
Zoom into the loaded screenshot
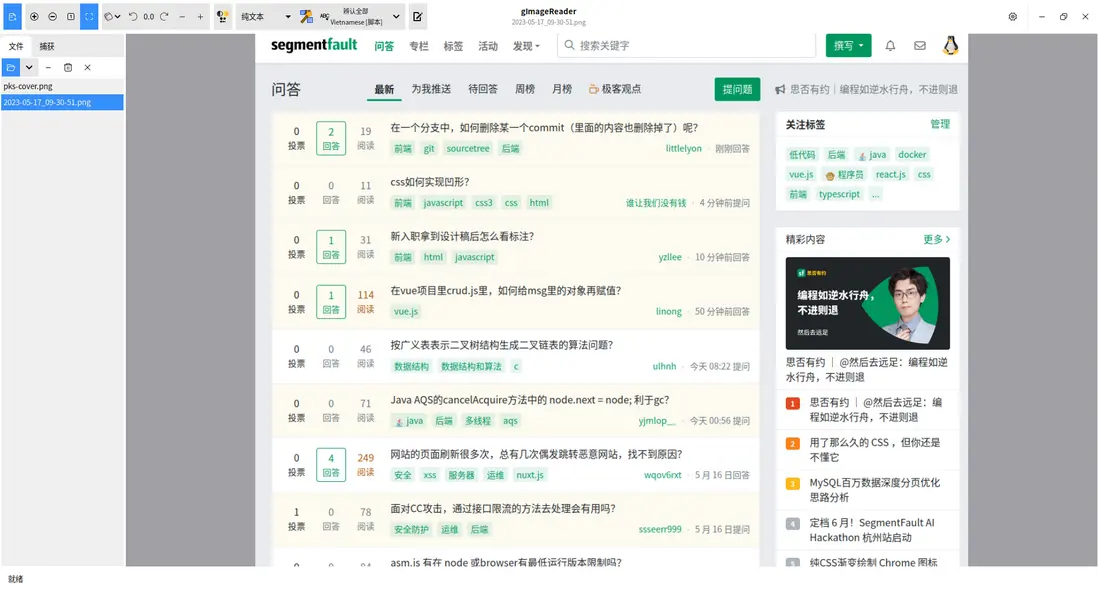pos(34,16)
